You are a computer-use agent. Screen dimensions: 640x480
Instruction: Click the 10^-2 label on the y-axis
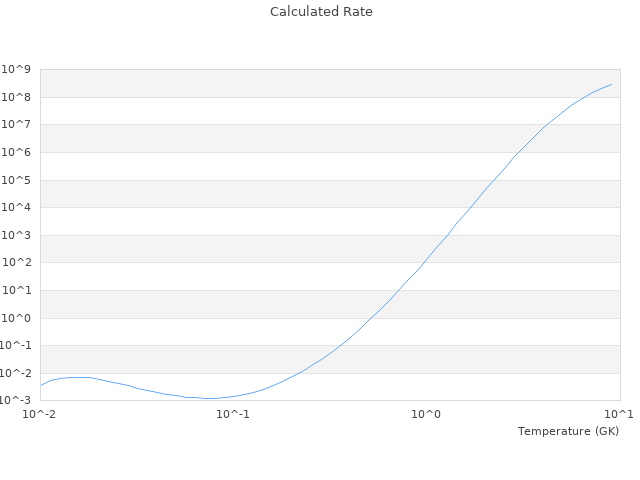point(17,373)
